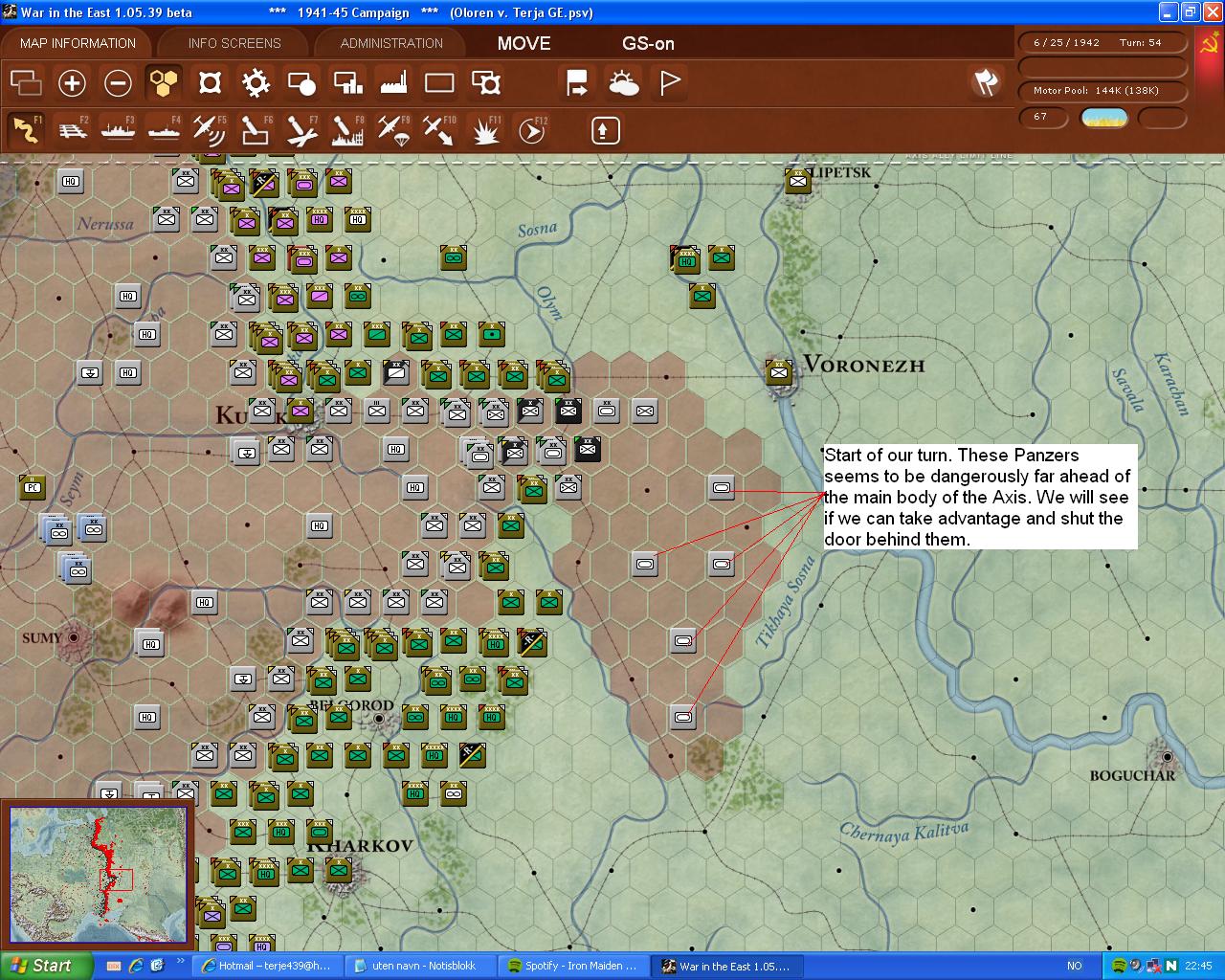1225x980 pixels.
Task: Click the F12 end turn arrow icon
Action: click(532, 130)
